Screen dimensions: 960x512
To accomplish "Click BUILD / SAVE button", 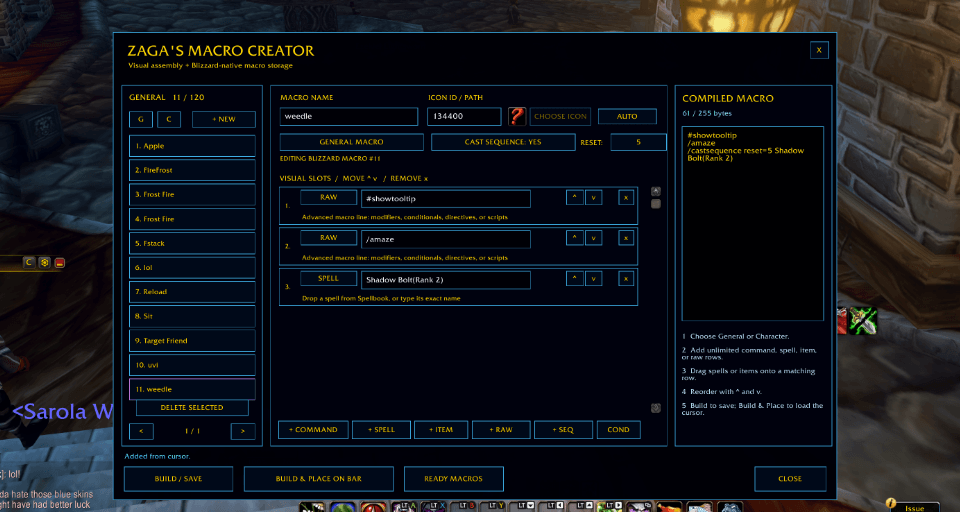I will click(178, 479).
